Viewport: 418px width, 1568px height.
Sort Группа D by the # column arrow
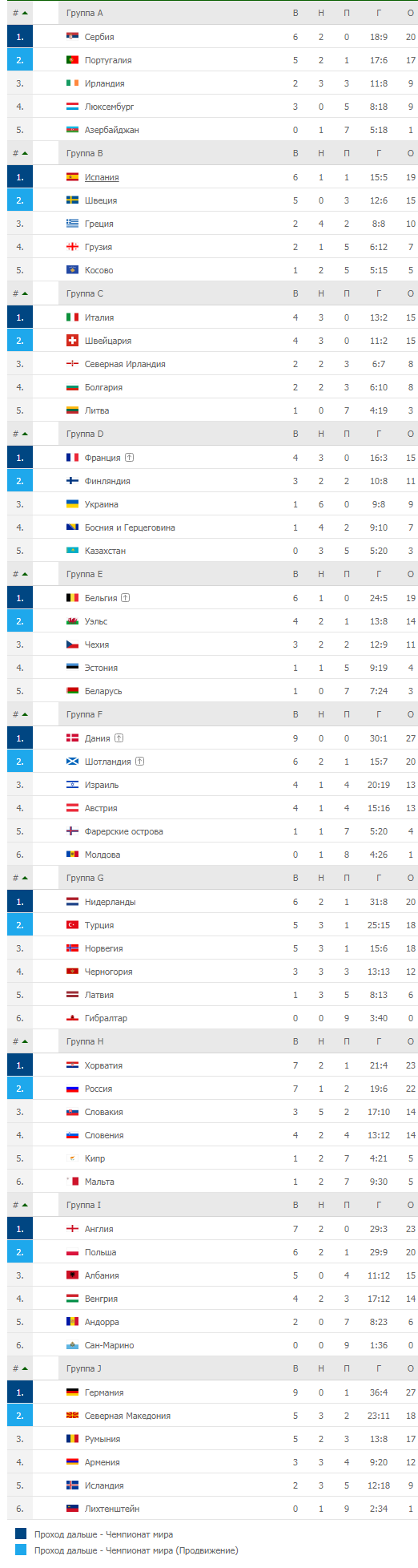pos(25,434)
